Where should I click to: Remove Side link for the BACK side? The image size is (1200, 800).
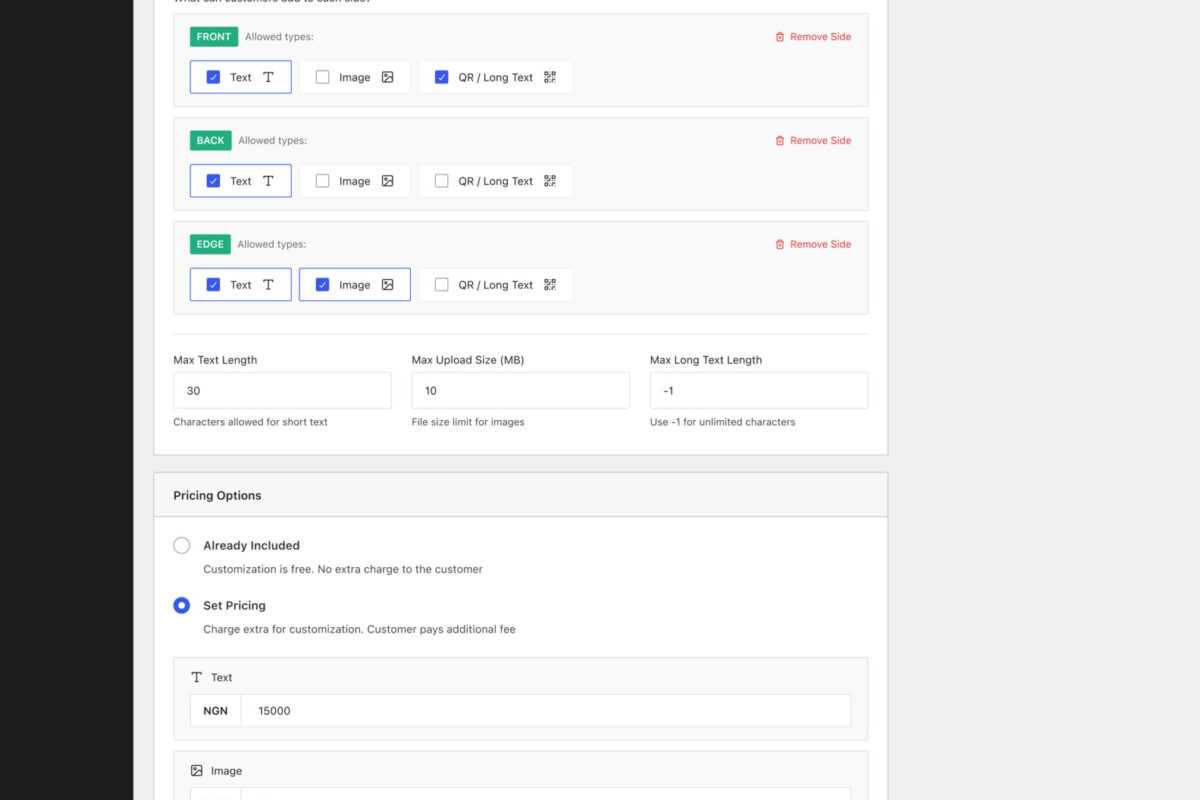point(820,141)
